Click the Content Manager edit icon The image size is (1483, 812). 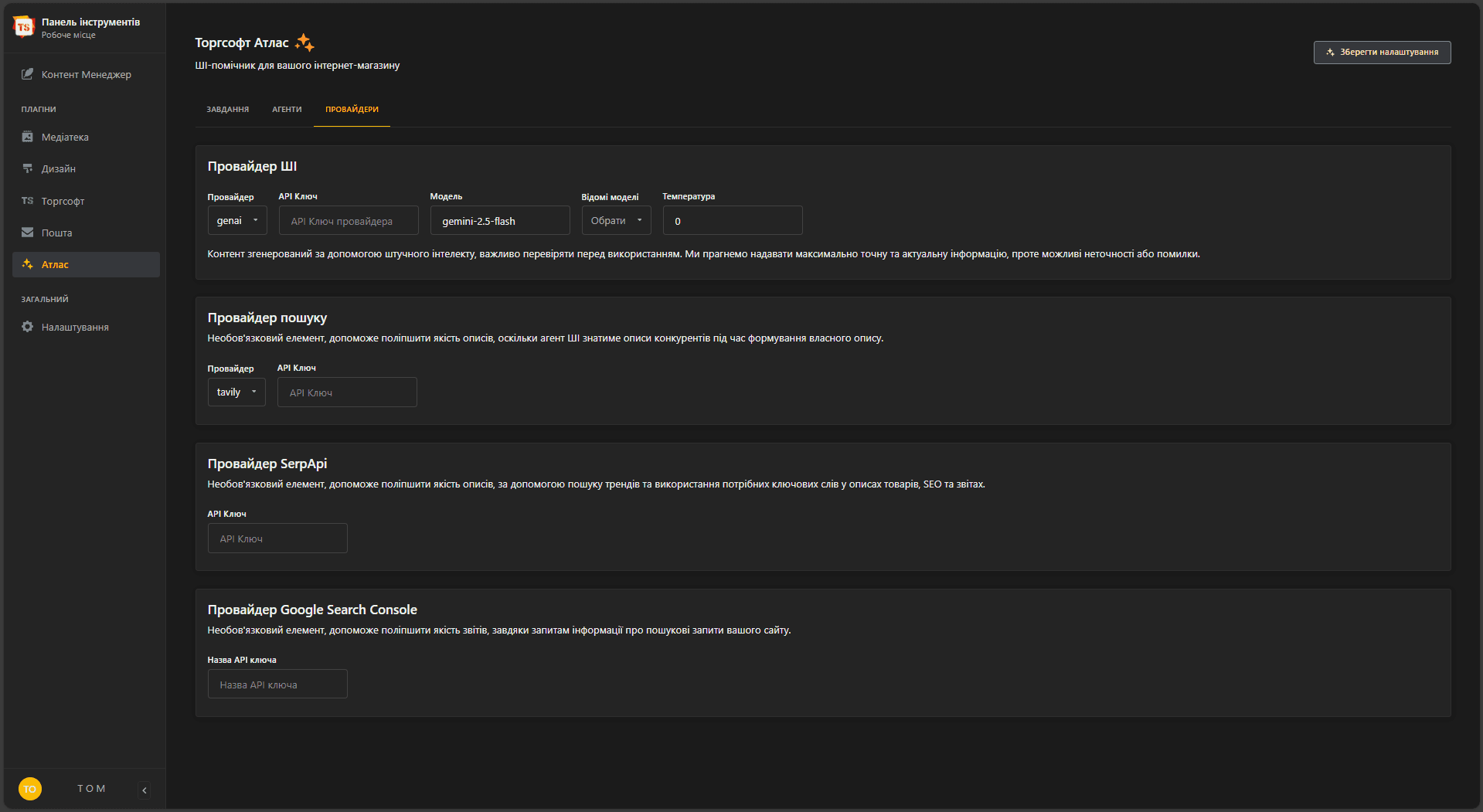coord(27,74)
